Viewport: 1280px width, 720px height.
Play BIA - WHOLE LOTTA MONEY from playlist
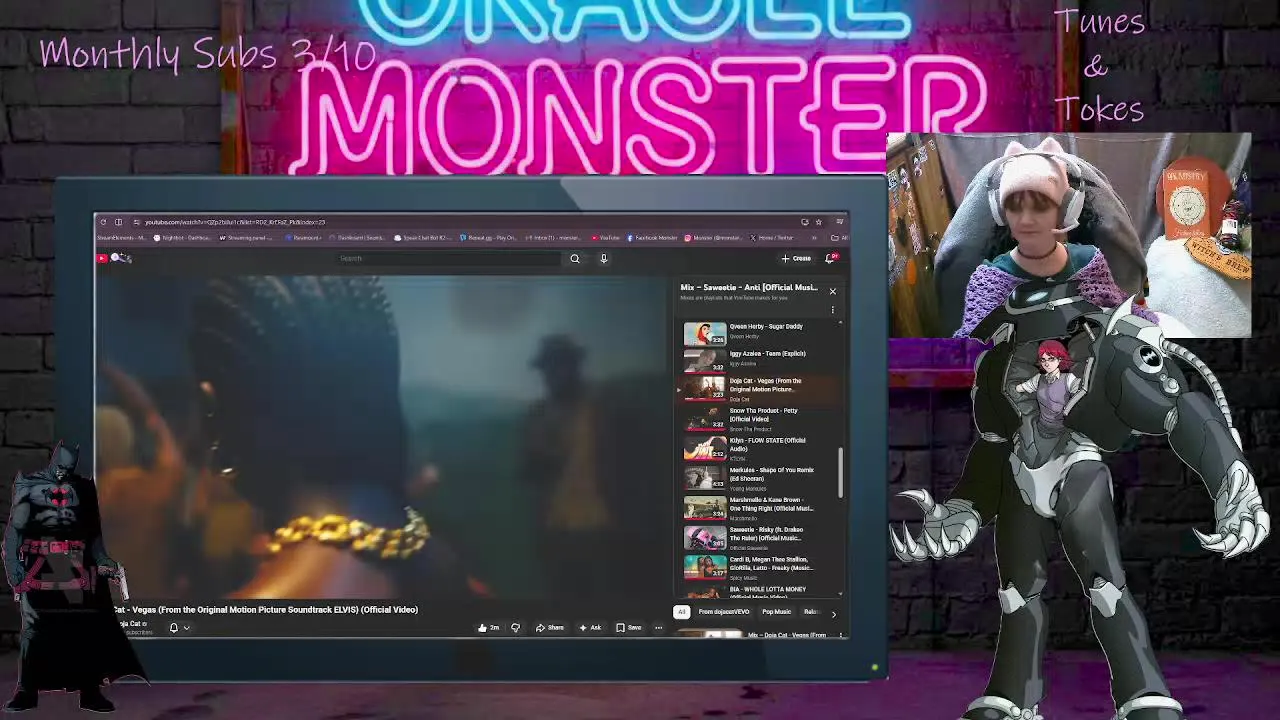[x=760, y=591]
